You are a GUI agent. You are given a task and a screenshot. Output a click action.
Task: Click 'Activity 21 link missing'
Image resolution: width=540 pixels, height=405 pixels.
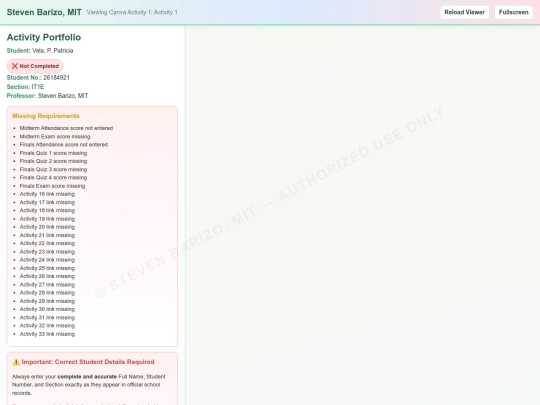coord(47,235)
